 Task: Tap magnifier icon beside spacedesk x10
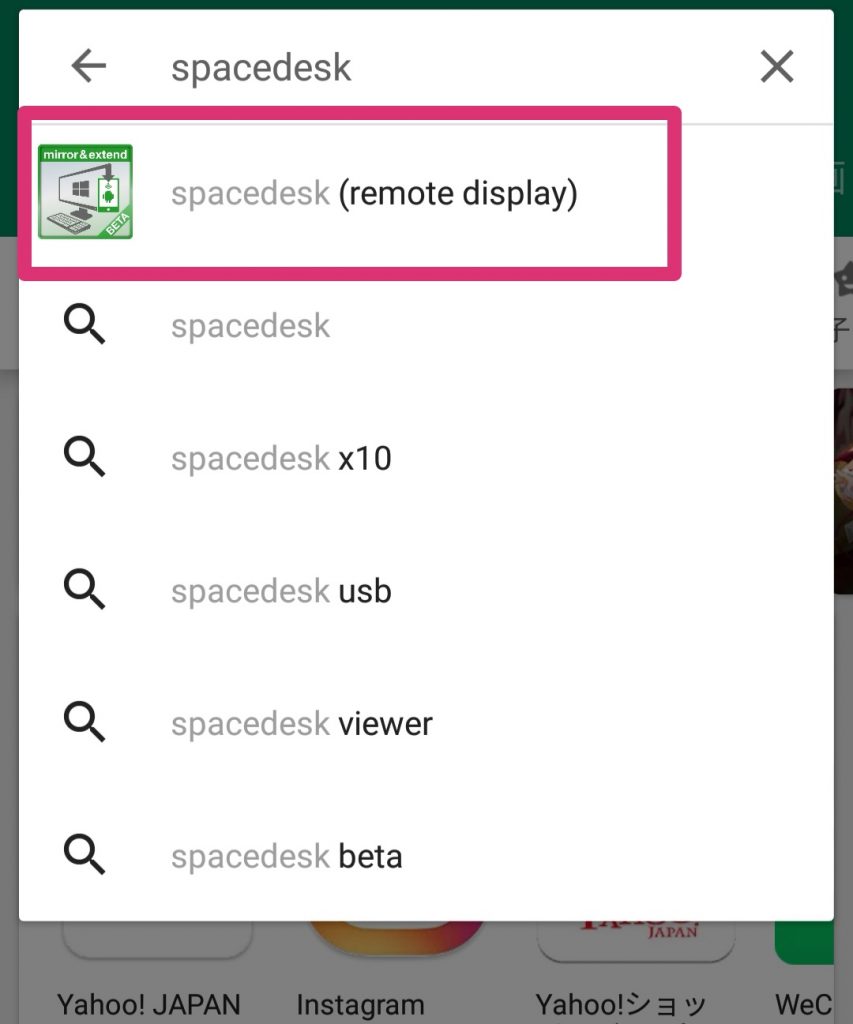point(85,459)
